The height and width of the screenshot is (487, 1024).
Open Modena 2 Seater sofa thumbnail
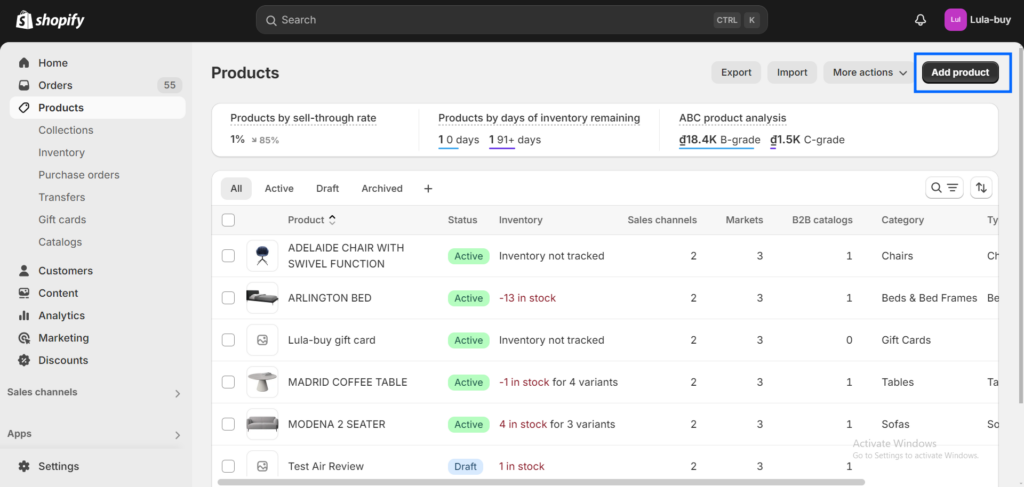click(x=263, y=424)
